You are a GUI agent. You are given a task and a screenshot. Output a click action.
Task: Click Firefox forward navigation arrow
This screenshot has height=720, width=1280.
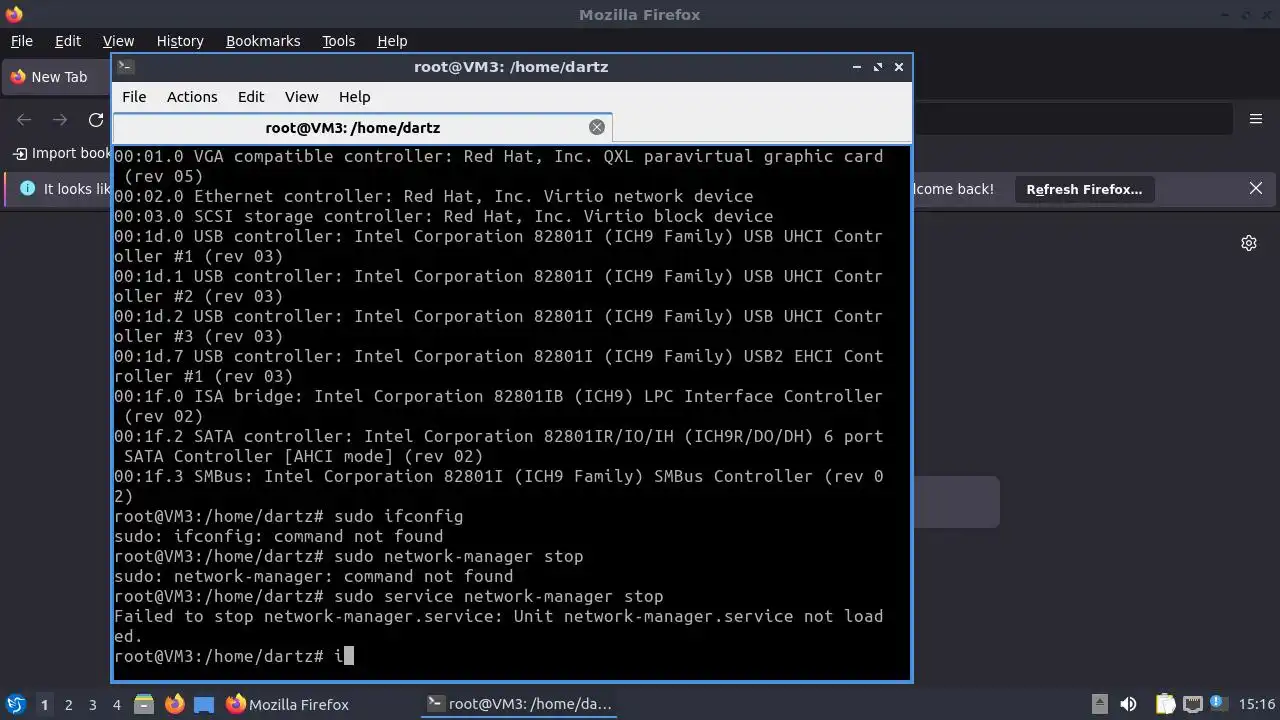[60, 120]
